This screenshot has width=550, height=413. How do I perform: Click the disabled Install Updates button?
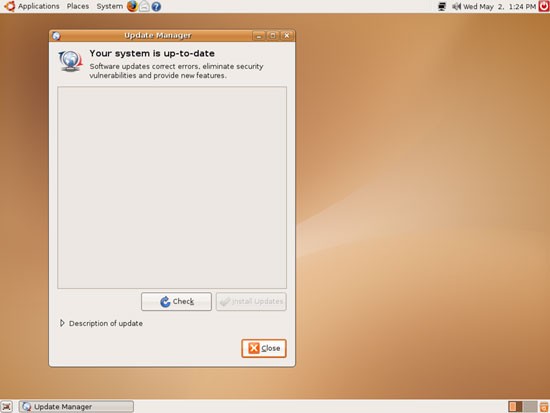point(251,301)
